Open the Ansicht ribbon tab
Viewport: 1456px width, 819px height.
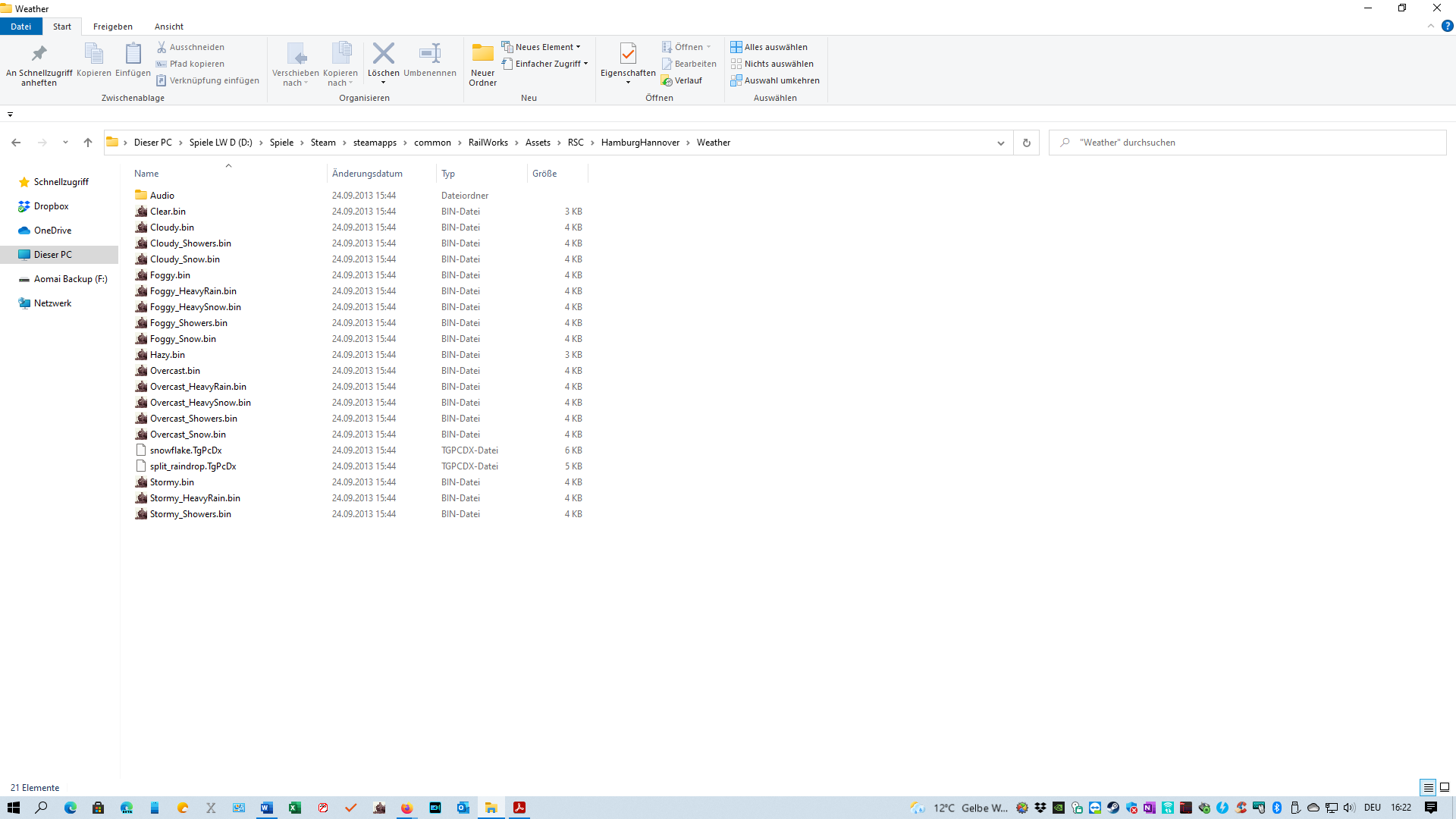pos(168,27)
